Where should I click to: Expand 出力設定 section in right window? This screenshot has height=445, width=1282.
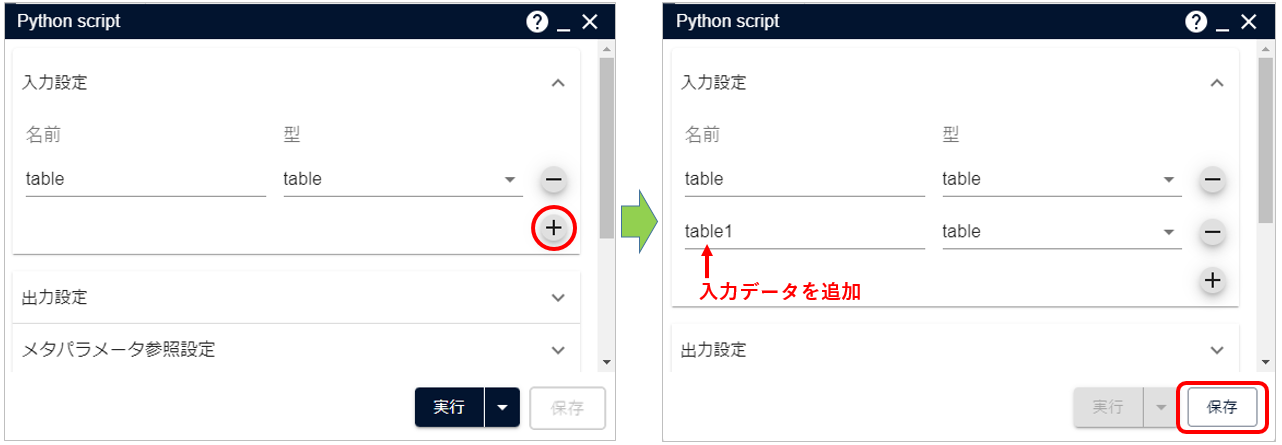(x=1217, y=350)
